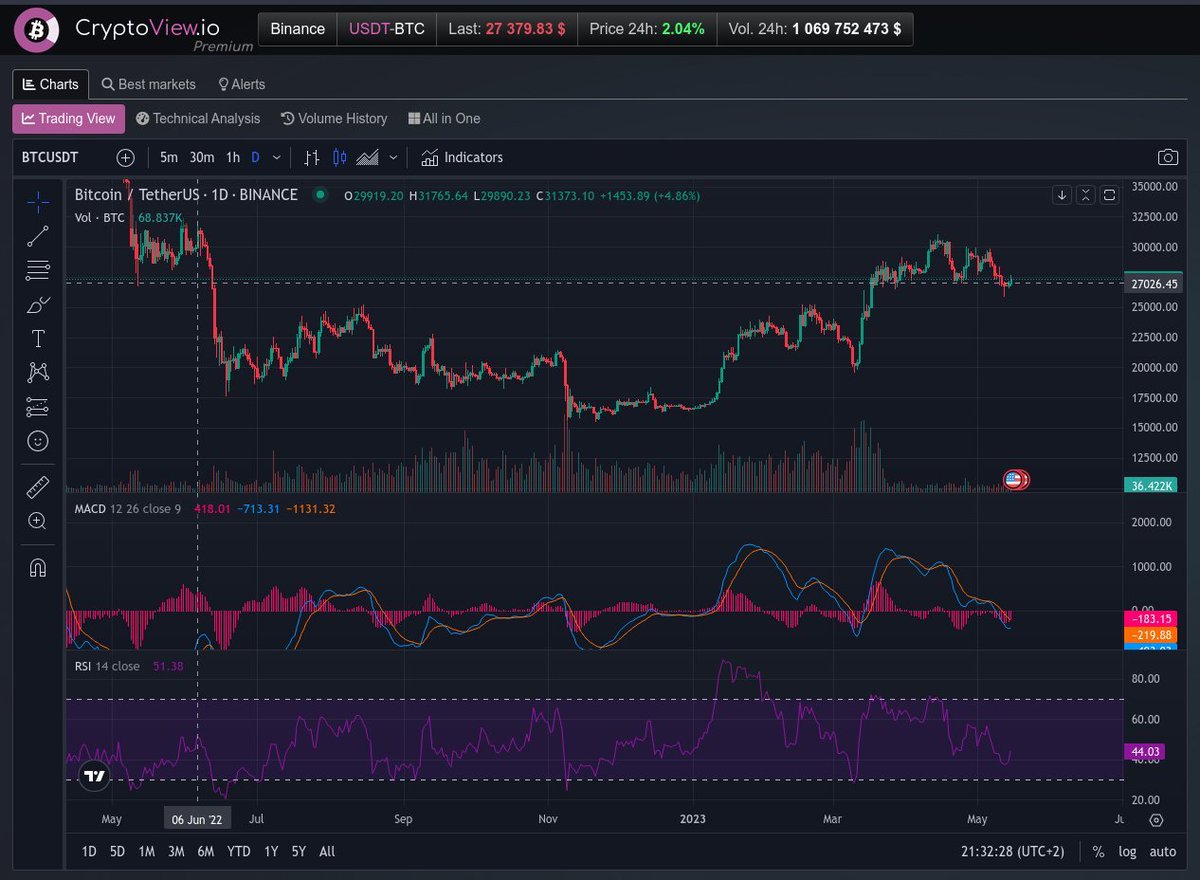This screenshot has width=1200, height=880.
Task: Open the Binance exchange selector
Action: pos(298,29)
